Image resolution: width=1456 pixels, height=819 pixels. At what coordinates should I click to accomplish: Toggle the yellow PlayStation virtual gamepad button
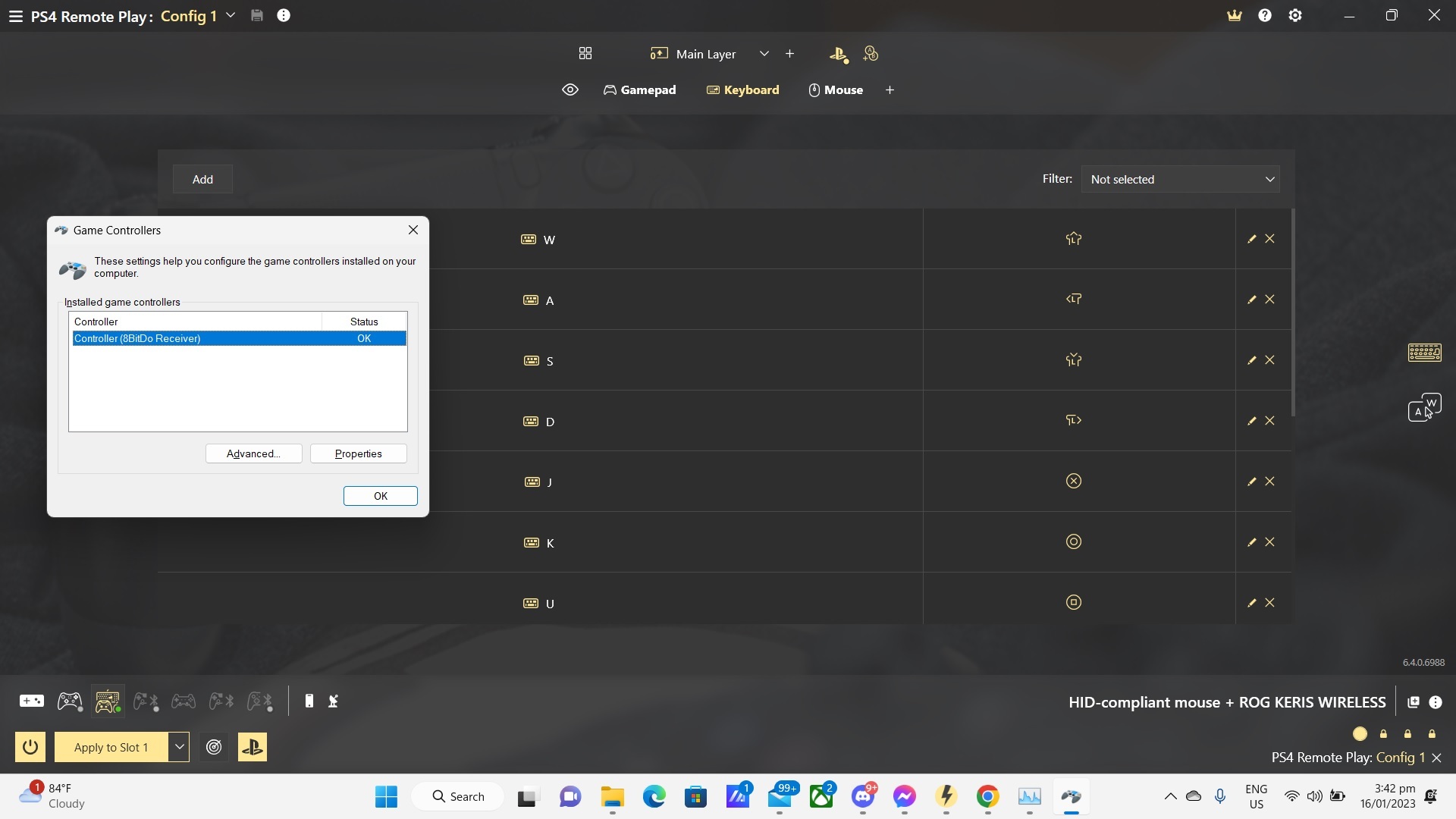253,747
